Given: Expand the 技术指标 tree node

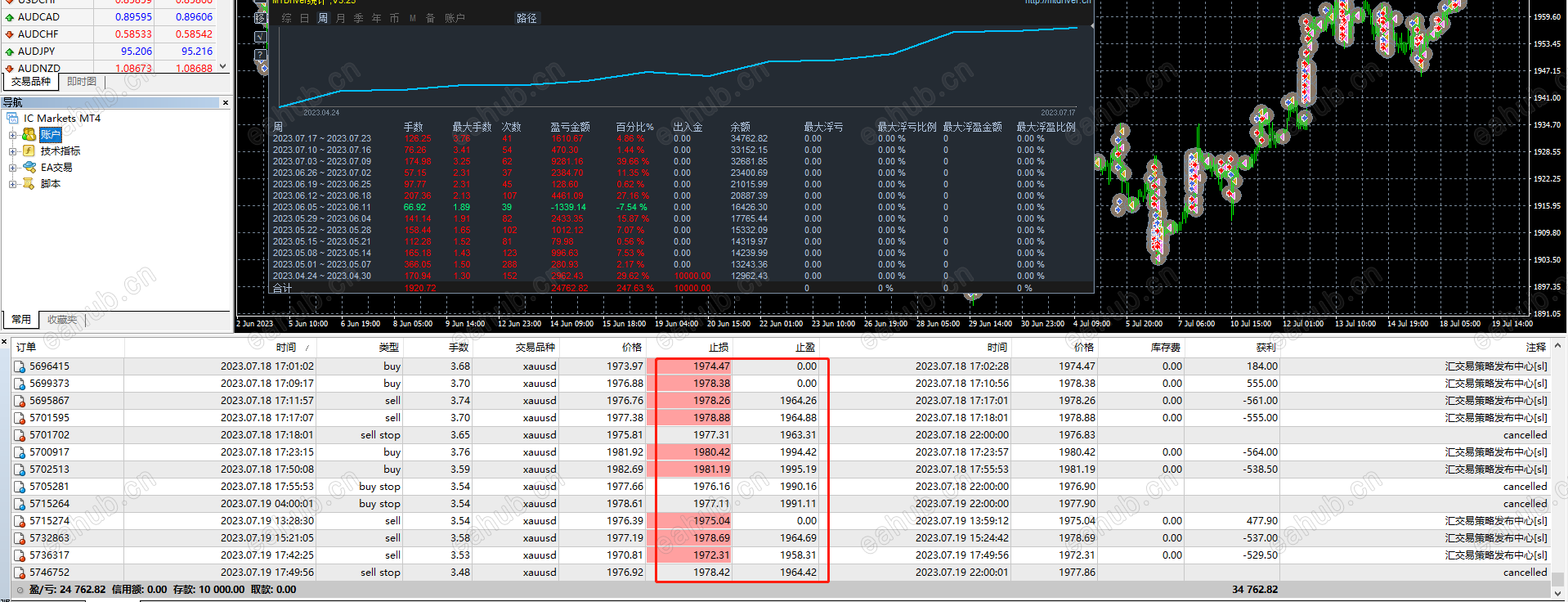Looking at the screenshot, I should click(x=12, y=151).
